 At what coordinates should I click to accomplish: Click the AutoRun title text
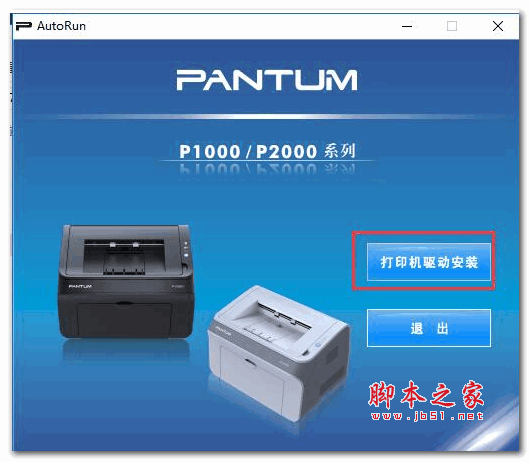click(61, 26)
